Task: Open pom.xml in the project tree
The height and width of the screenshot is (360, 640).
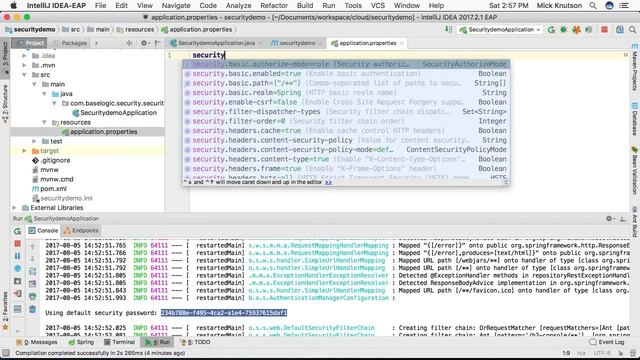Action: (x=49, y=189)
